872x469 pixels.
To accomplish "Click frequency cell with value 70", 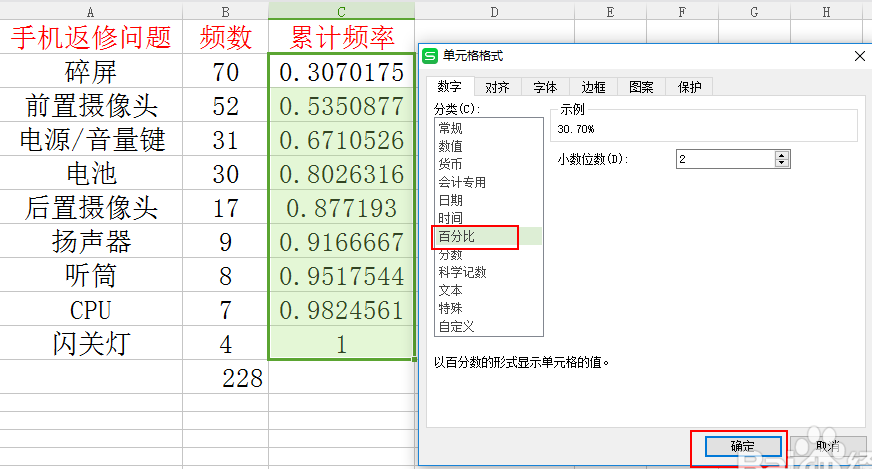I will point(225,72).
